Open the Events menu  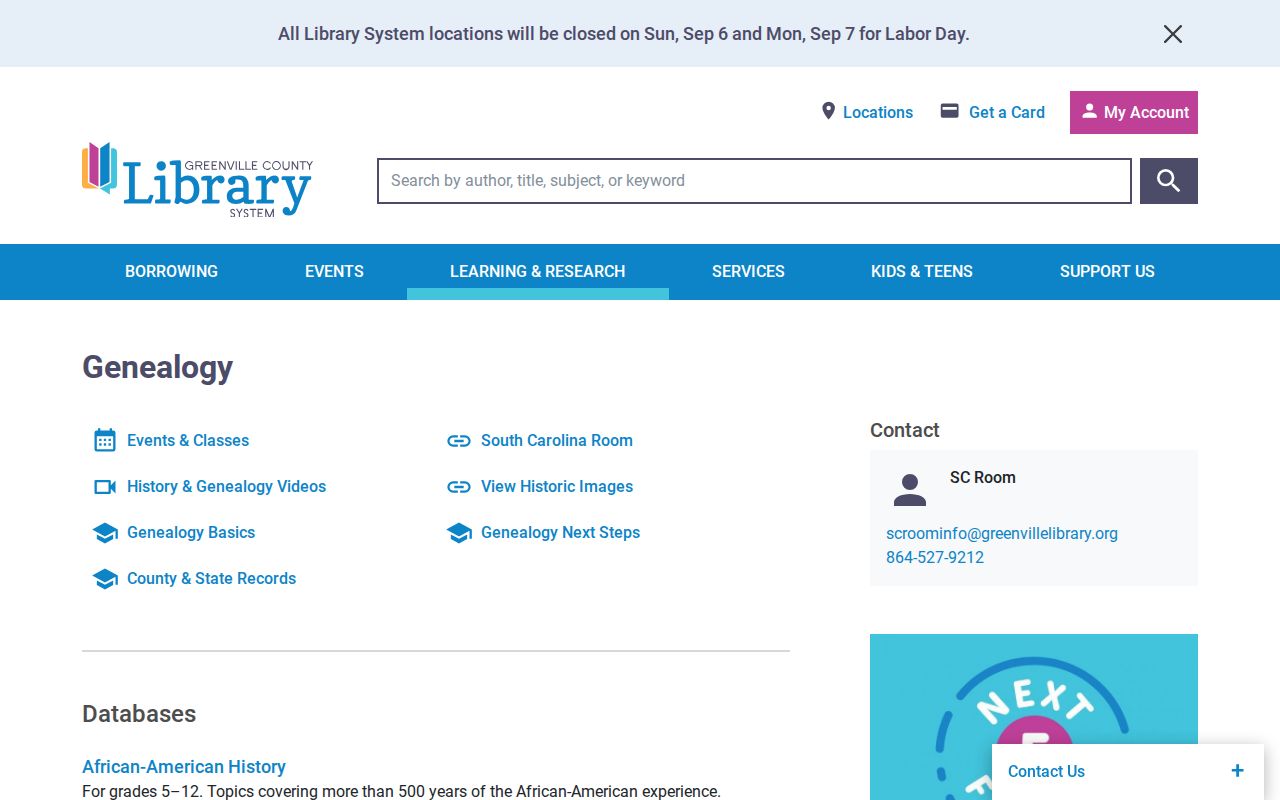(334, 271)
